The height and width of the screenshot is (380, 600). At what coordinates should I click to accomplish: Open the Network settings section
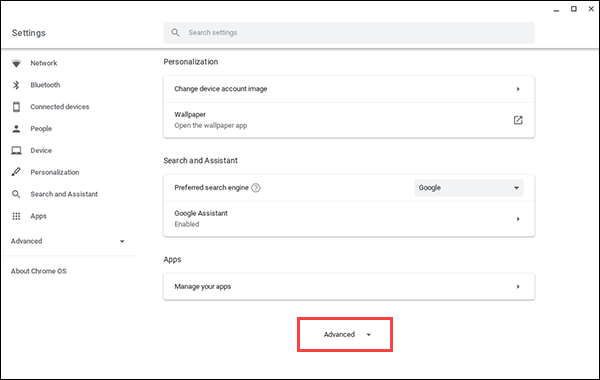point(44,63)
